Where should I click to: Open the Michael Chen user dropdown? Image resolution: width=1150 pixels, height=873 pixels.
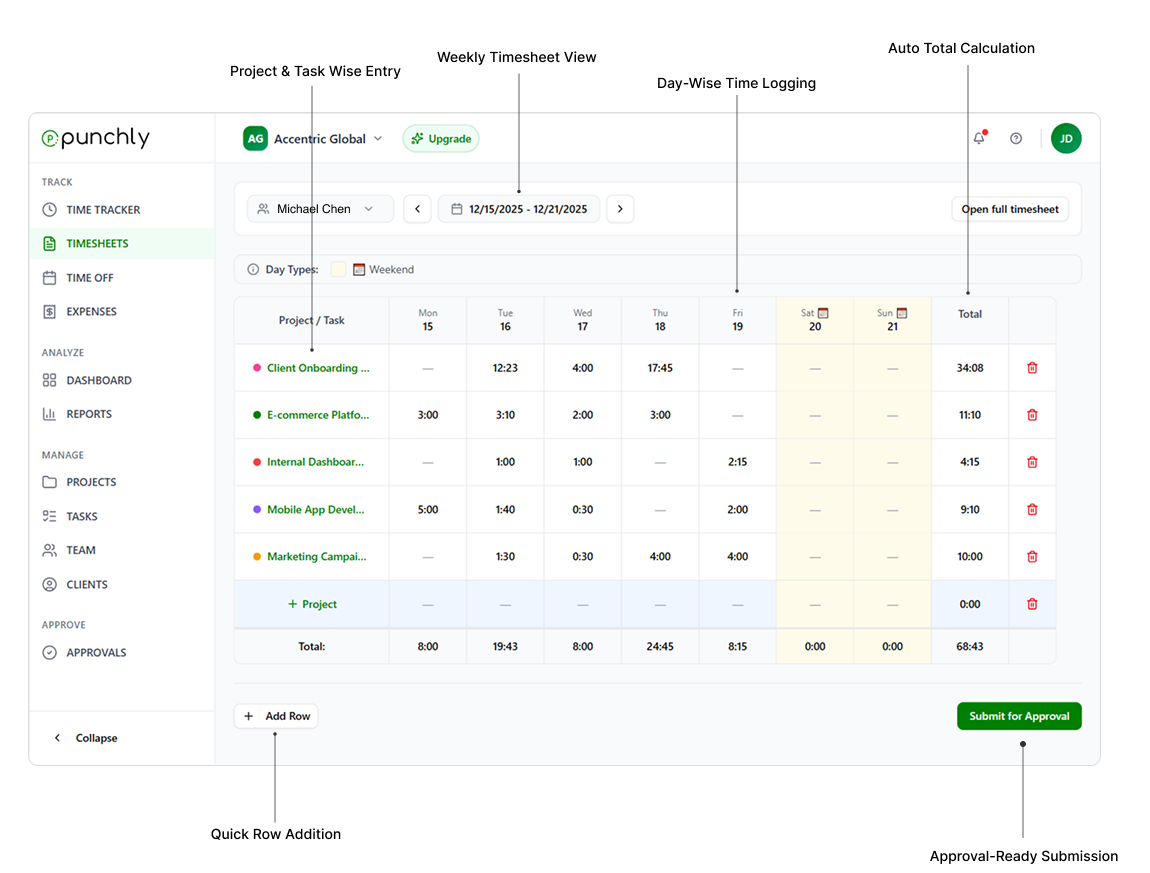[320, 208]
